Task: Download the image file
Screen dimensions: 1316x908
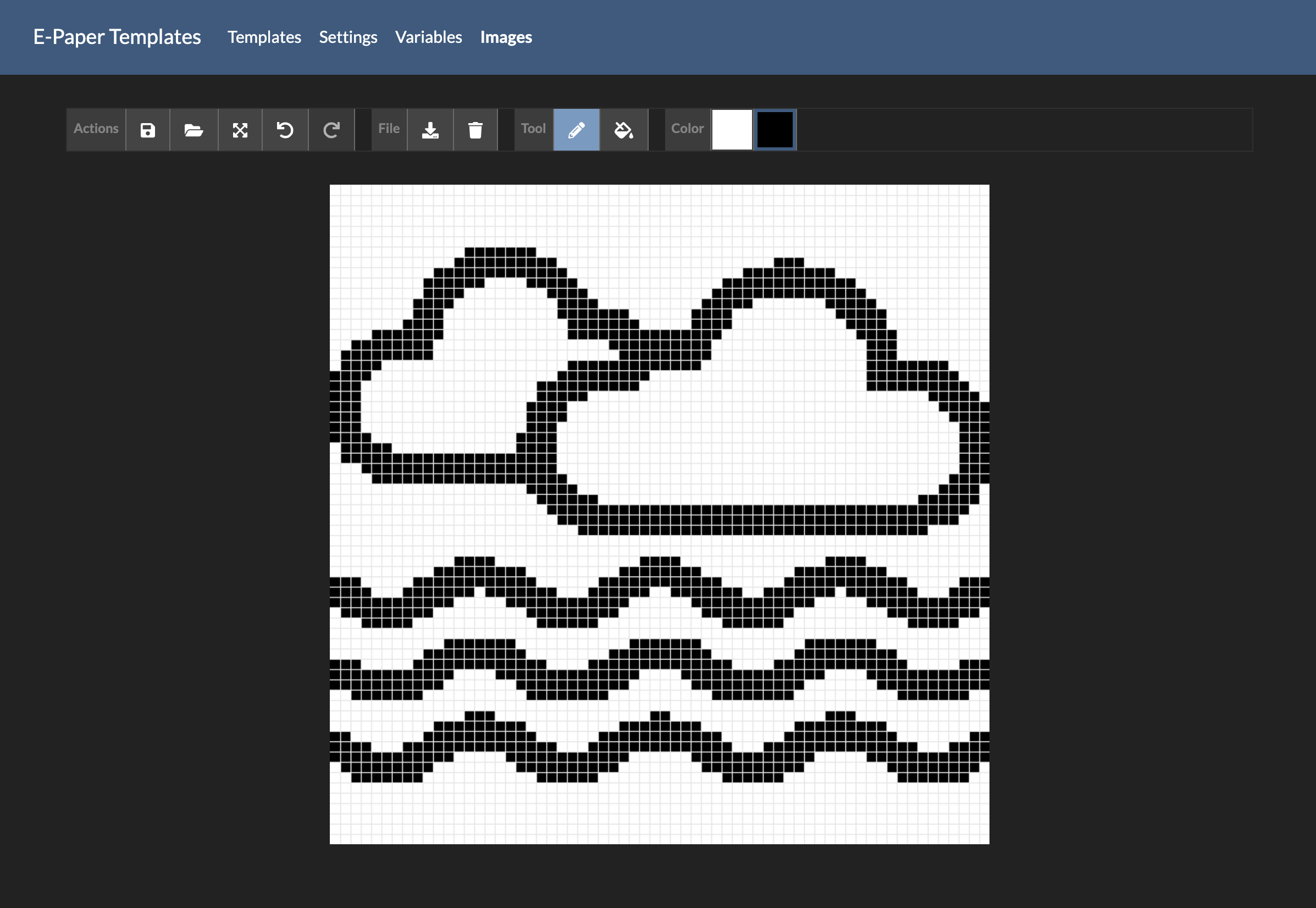Action: click(x=430, y=130)
